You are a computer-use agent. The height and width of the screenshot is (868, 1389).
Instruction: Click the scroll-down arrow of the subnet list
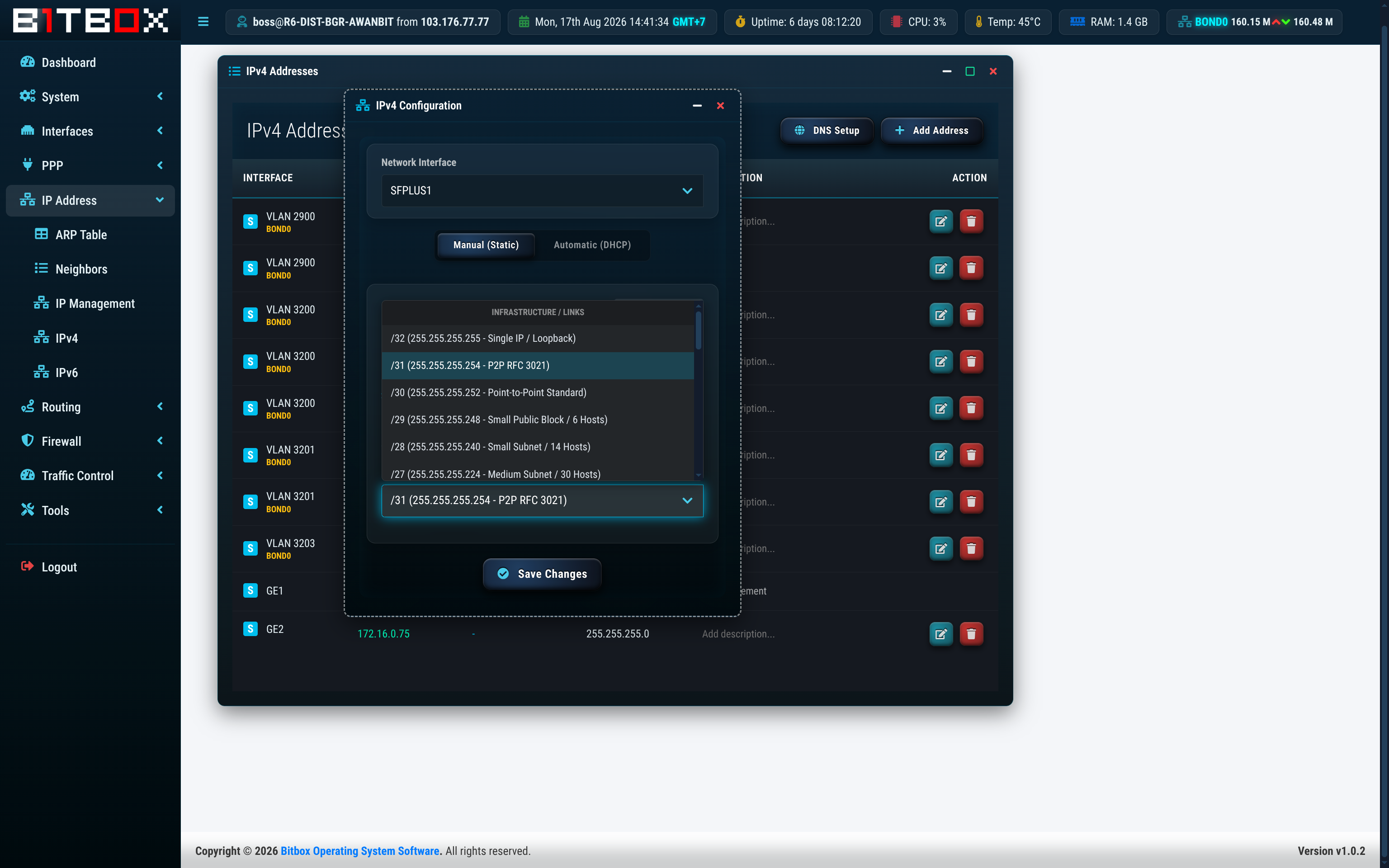[x=699, y=475]
